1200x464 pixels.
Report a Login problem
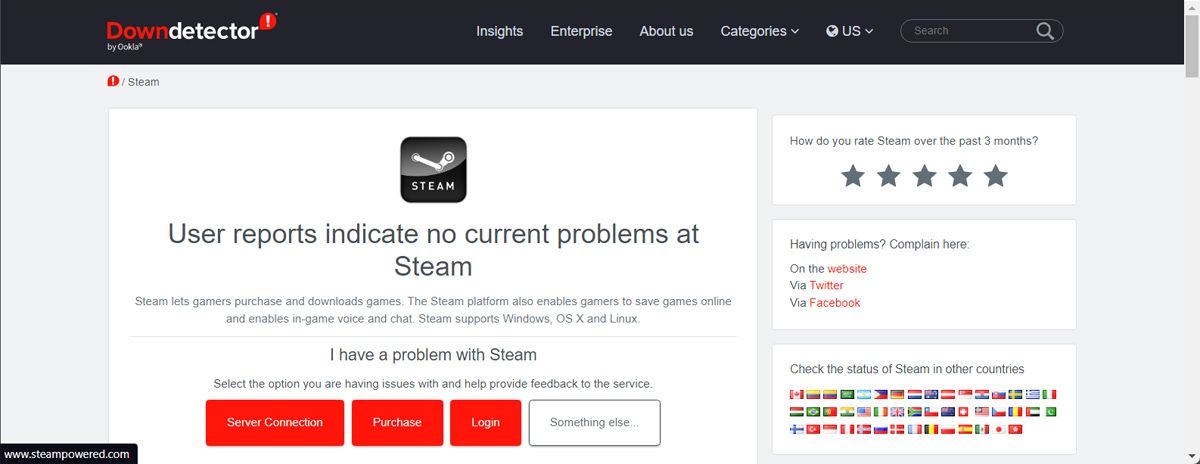485,422
